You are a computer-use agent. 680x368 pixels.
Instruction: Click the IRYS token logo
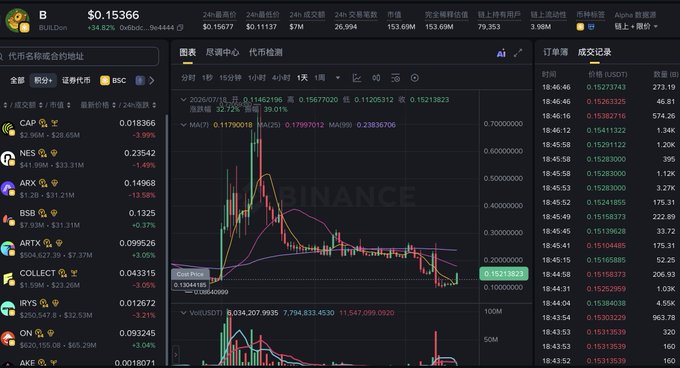pyautogui.click(x=8, y=309)
